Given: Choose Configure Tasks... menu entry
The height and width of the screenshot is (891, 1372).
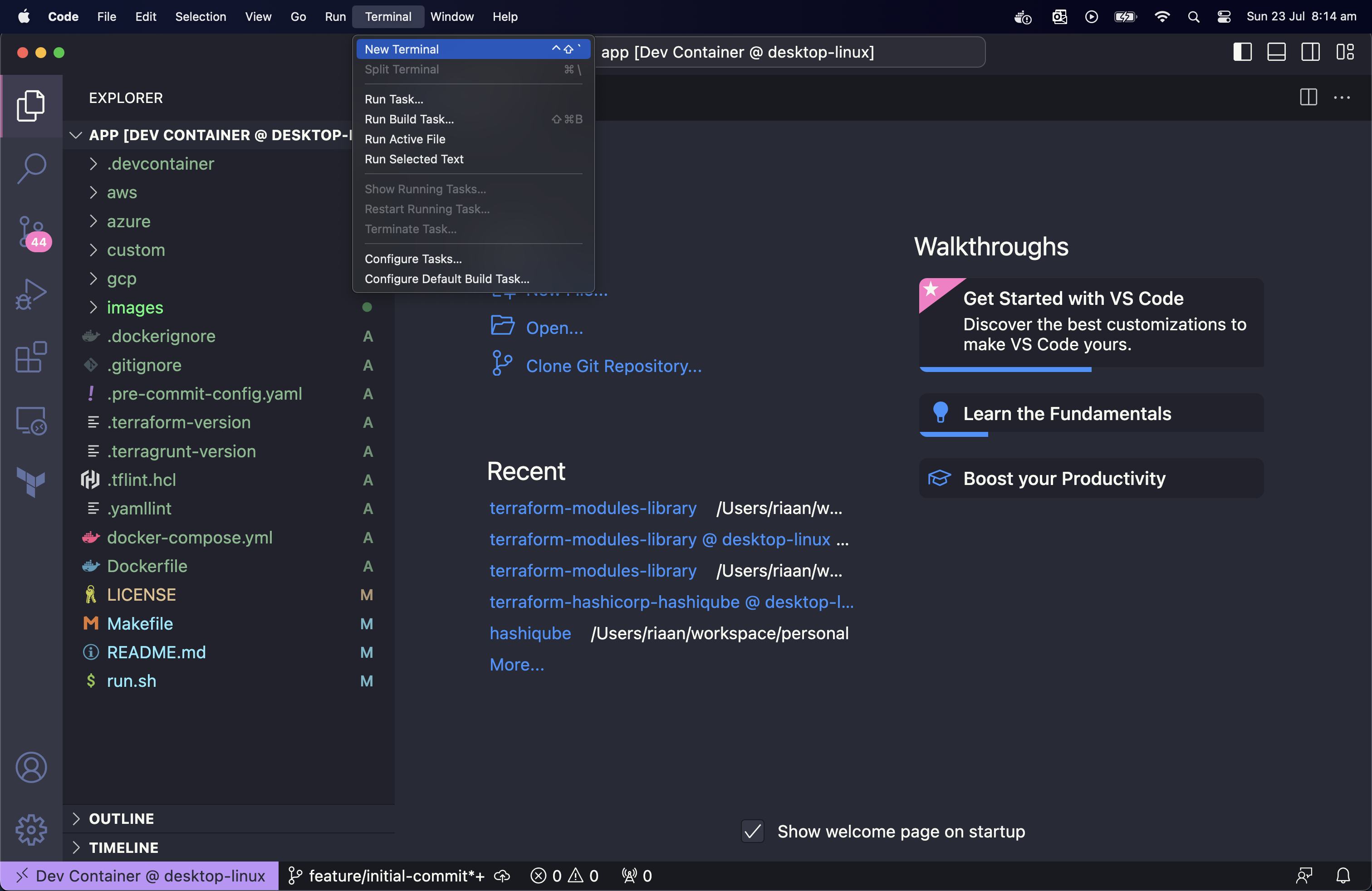Looking at the screenshot, I should tap(473, 259).
